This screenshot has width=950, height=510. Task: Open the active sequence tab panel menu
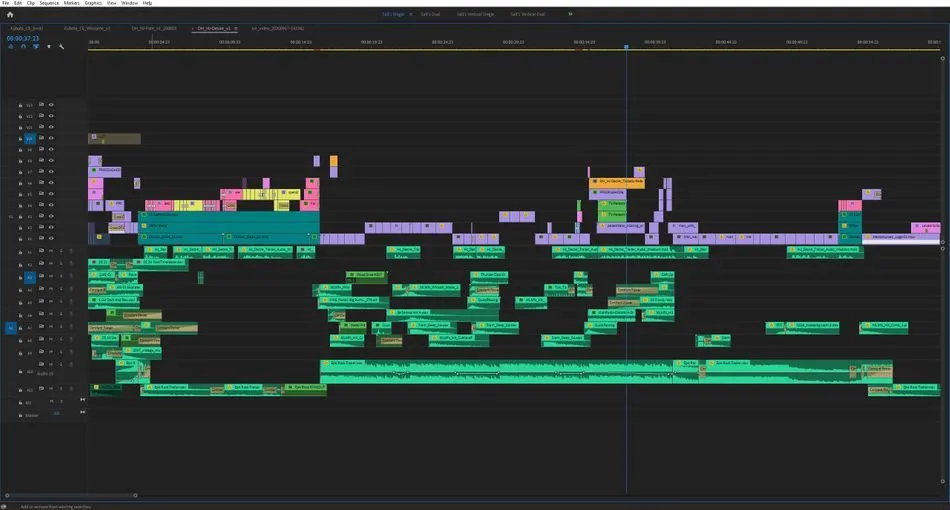click(x=237, y=29)
